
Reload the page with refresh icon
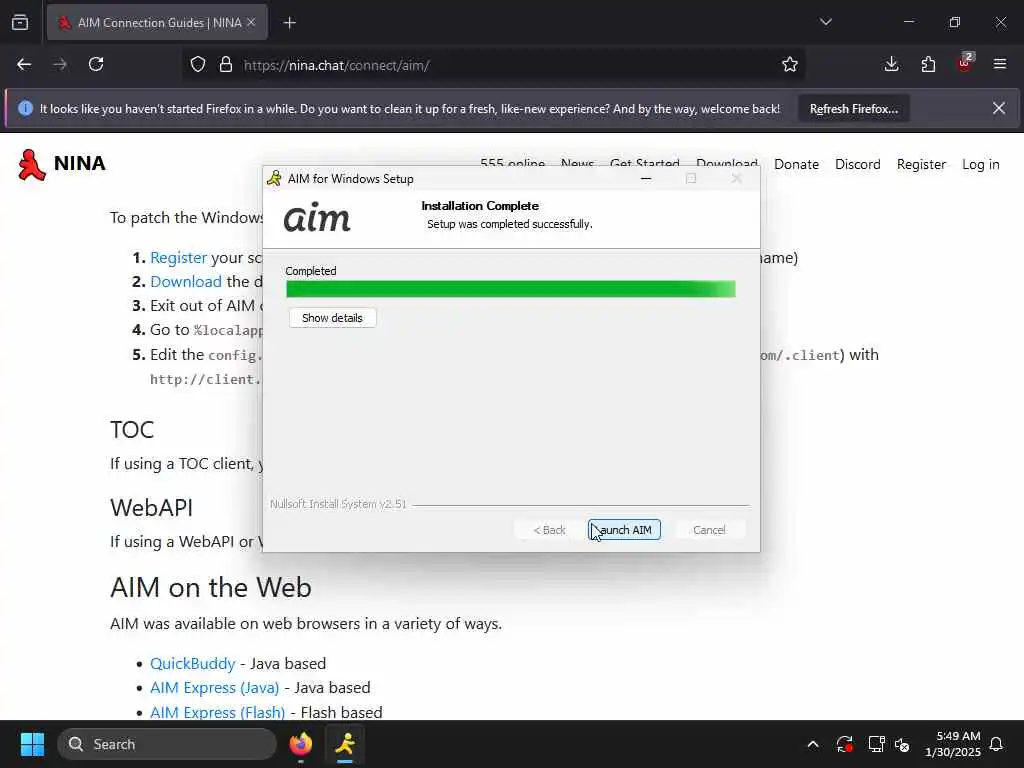(96, 65)
